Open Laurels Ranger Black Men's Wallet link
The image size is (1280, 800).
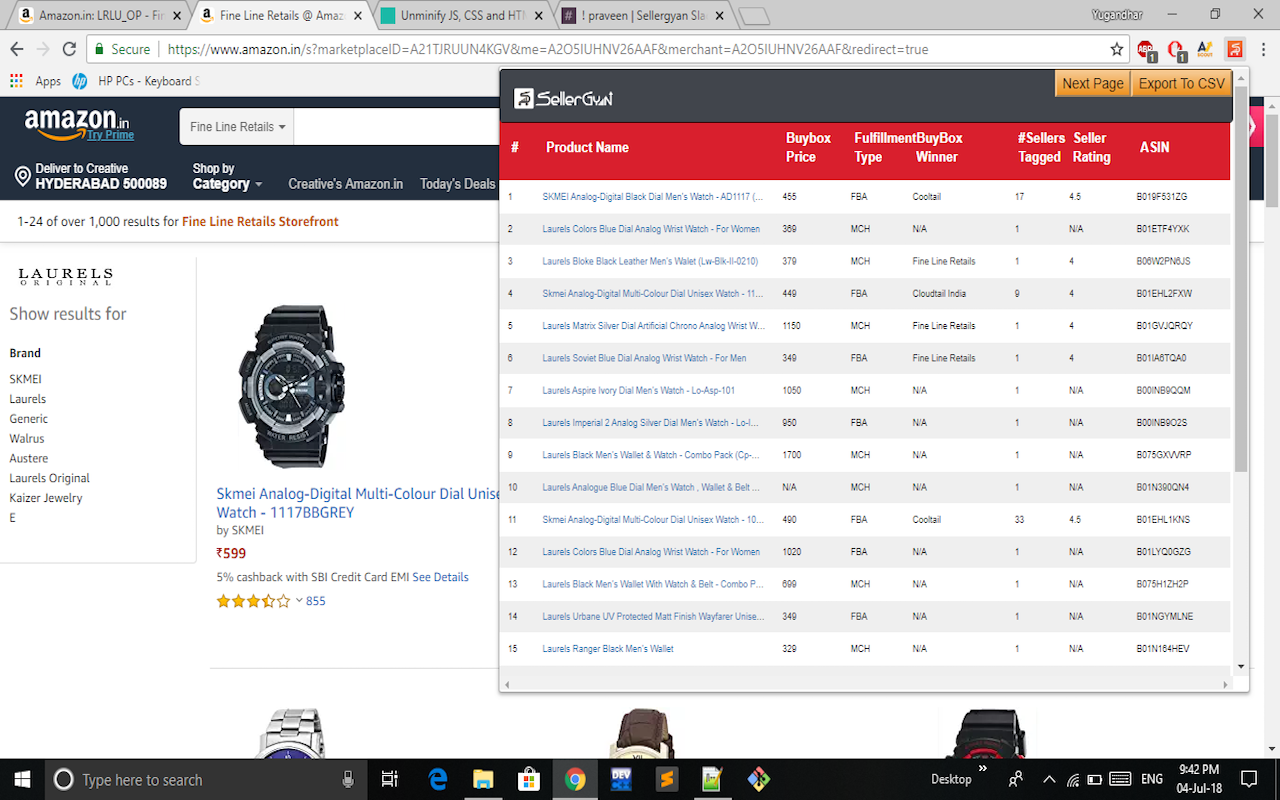608,649
